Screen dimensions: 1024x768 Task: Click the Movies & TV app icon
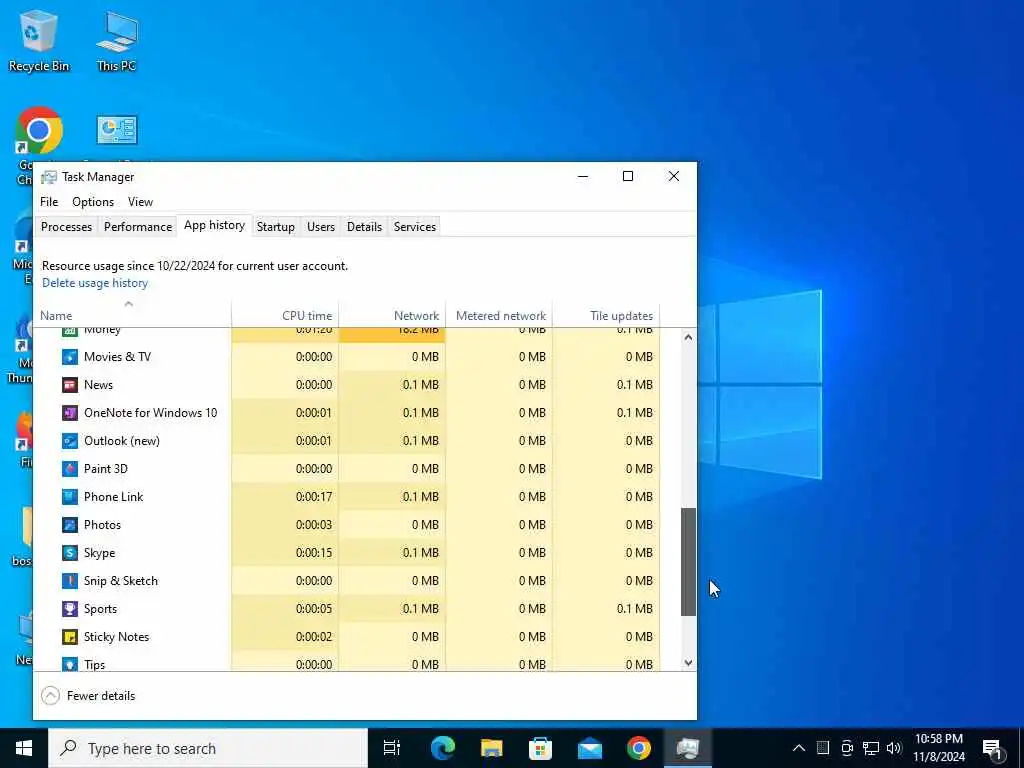click(x=70, y=357)
